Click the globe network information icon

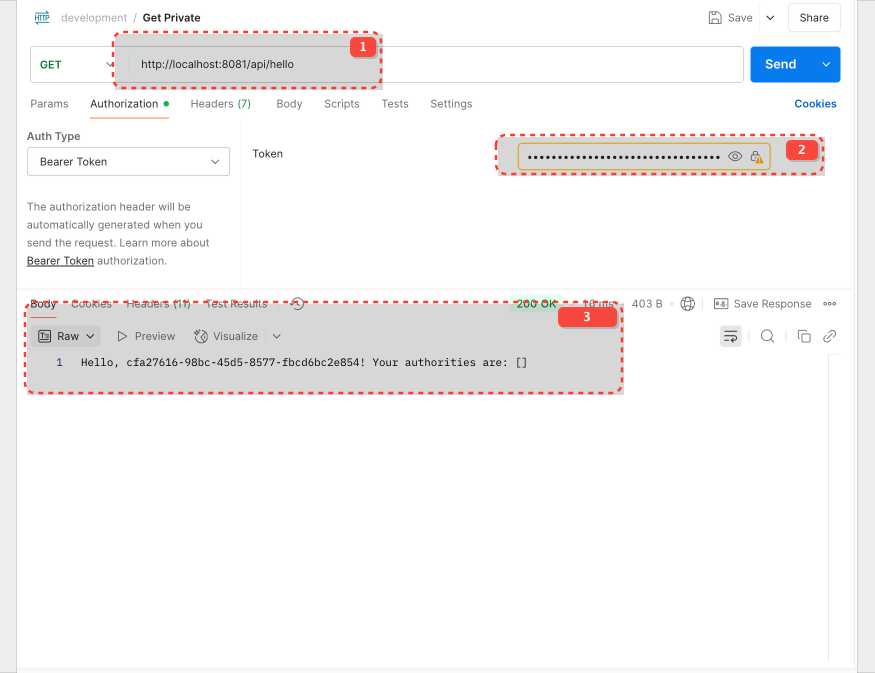point(687,303)
